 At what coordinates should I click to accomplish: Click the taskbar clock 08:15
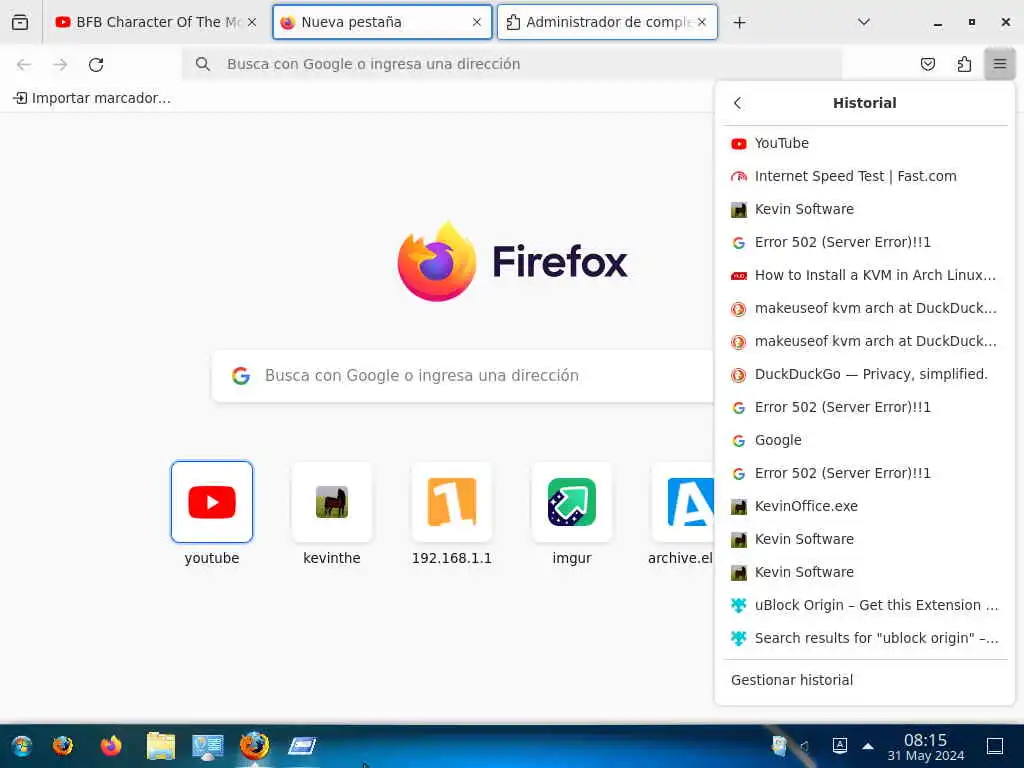click(x=925, y=747)
